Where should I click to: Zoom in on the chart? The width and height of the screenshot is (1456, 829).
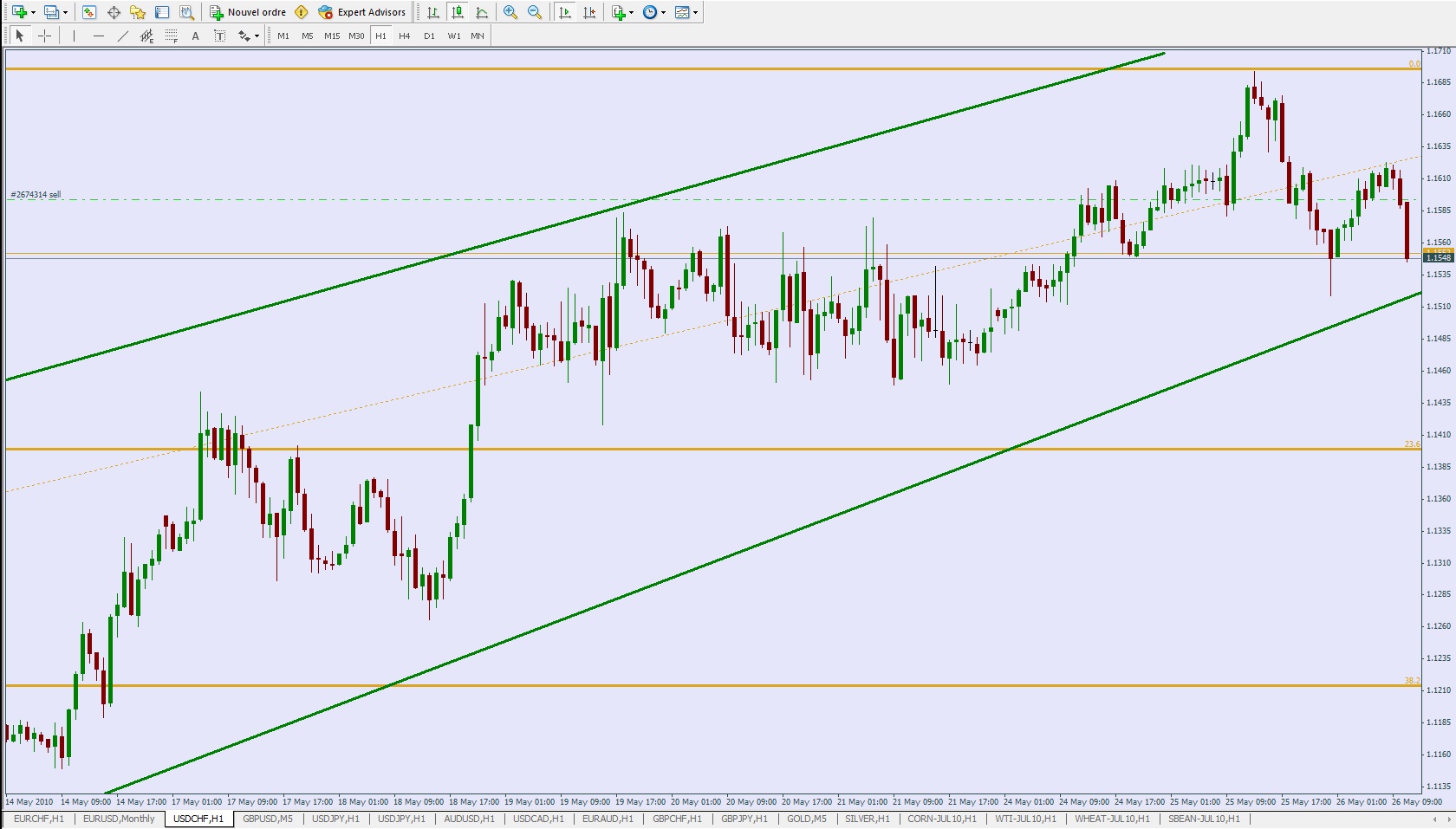click(510, 12)
